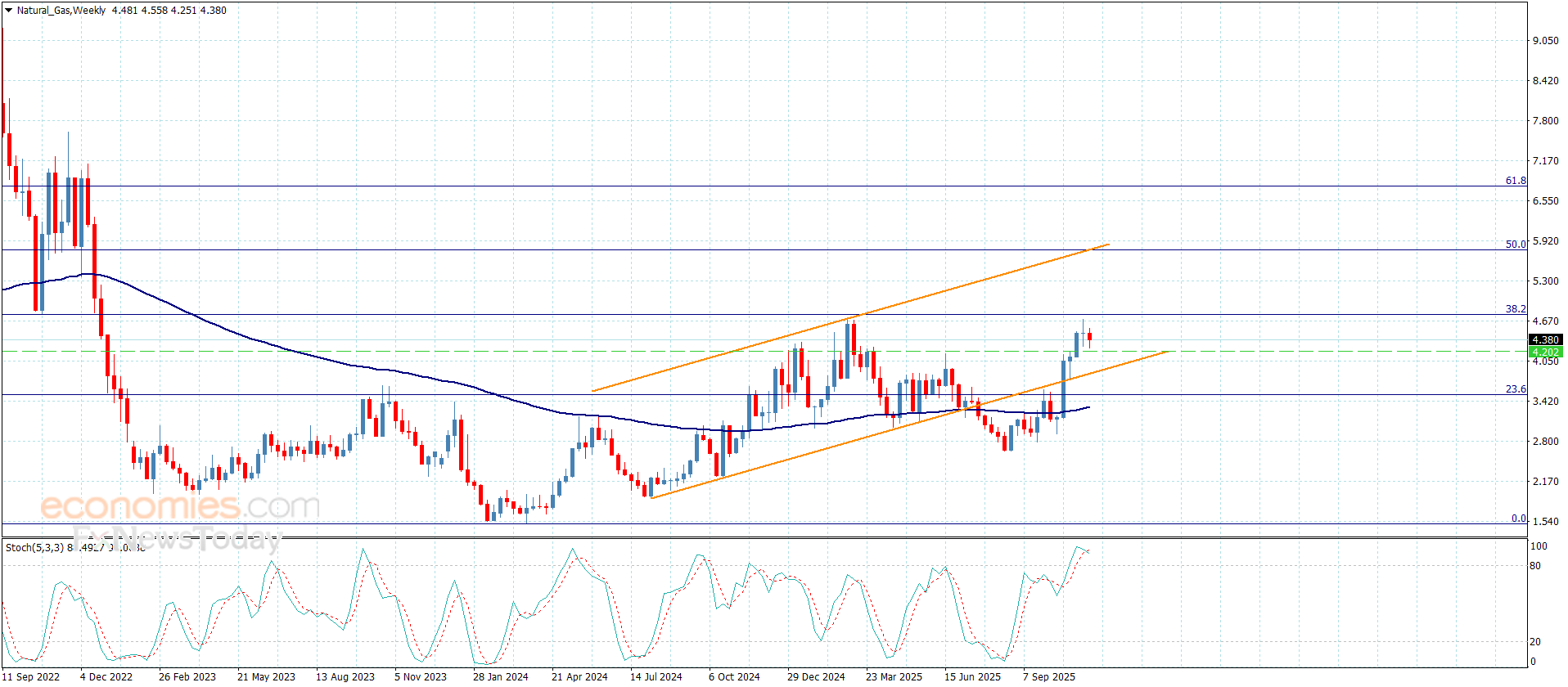Image resolution: width=1568 pixels, height=687 pixels.
Task: Click the 9.050 price axis label
Action: [1545, 40]
